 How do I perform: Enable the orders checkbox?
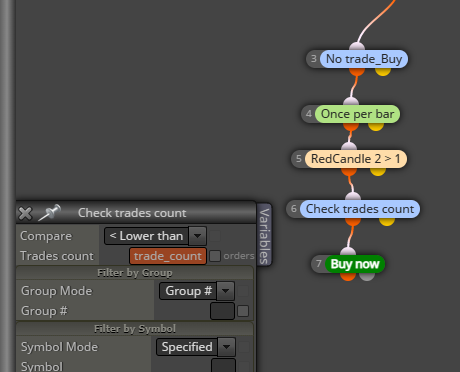215,256
